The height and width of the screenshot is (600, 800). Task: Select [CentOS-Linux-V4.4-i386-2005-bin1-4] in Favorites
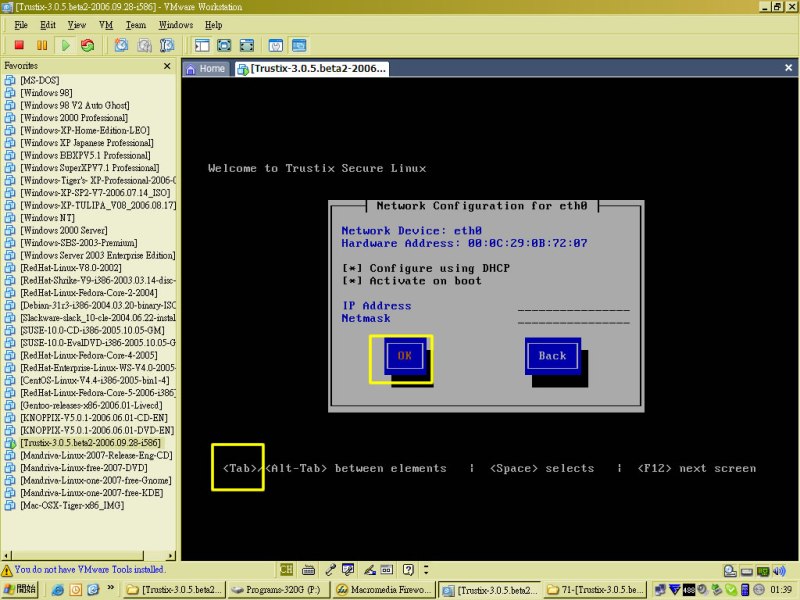[94, 380]
